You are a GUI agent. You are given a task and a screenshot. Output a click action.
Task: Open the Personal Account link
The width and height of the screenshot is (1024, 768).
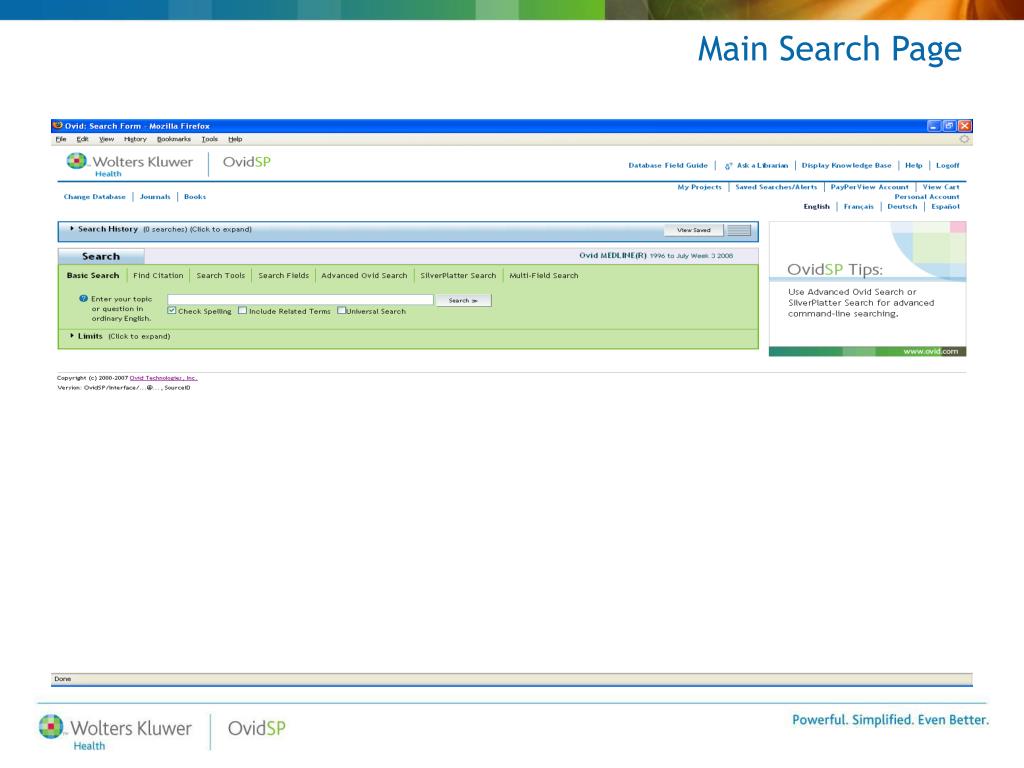[x=927, y=197]
